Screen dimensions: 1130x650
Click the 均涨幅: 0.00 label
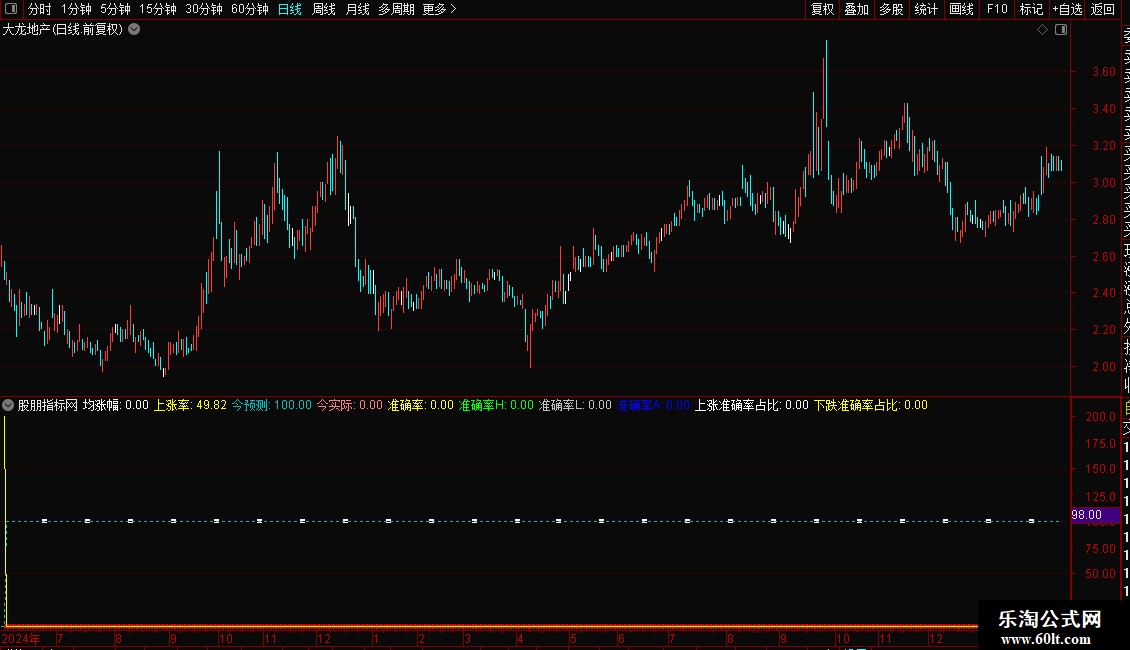(116, 405)
